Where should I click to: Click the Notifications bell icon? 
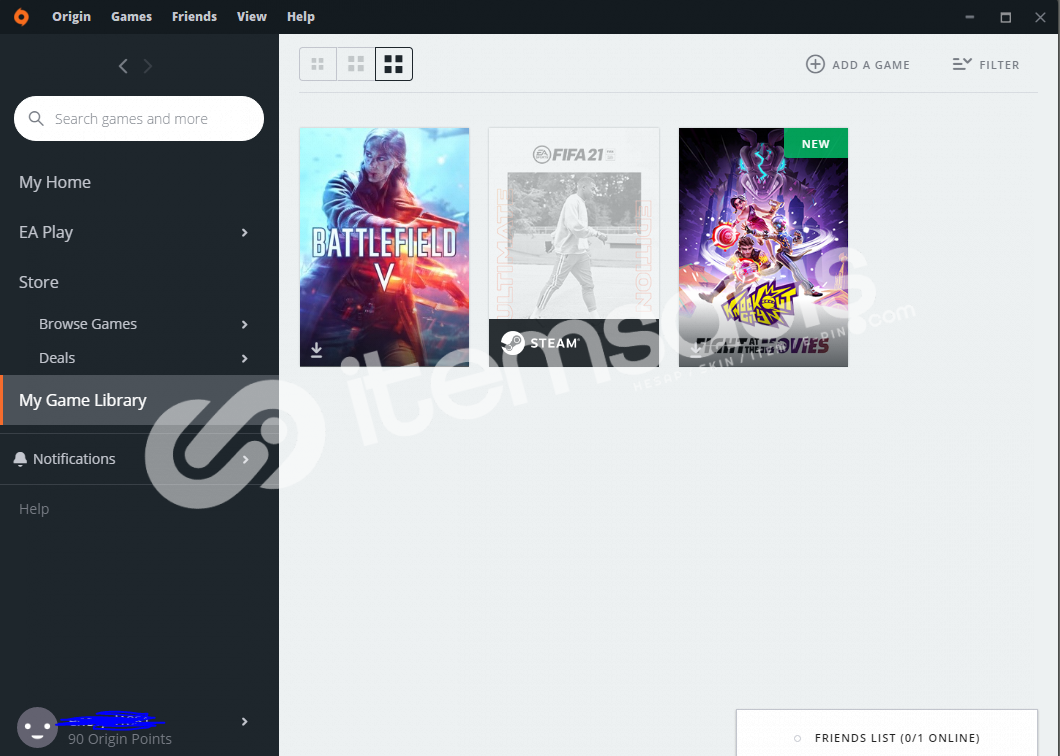20,459
